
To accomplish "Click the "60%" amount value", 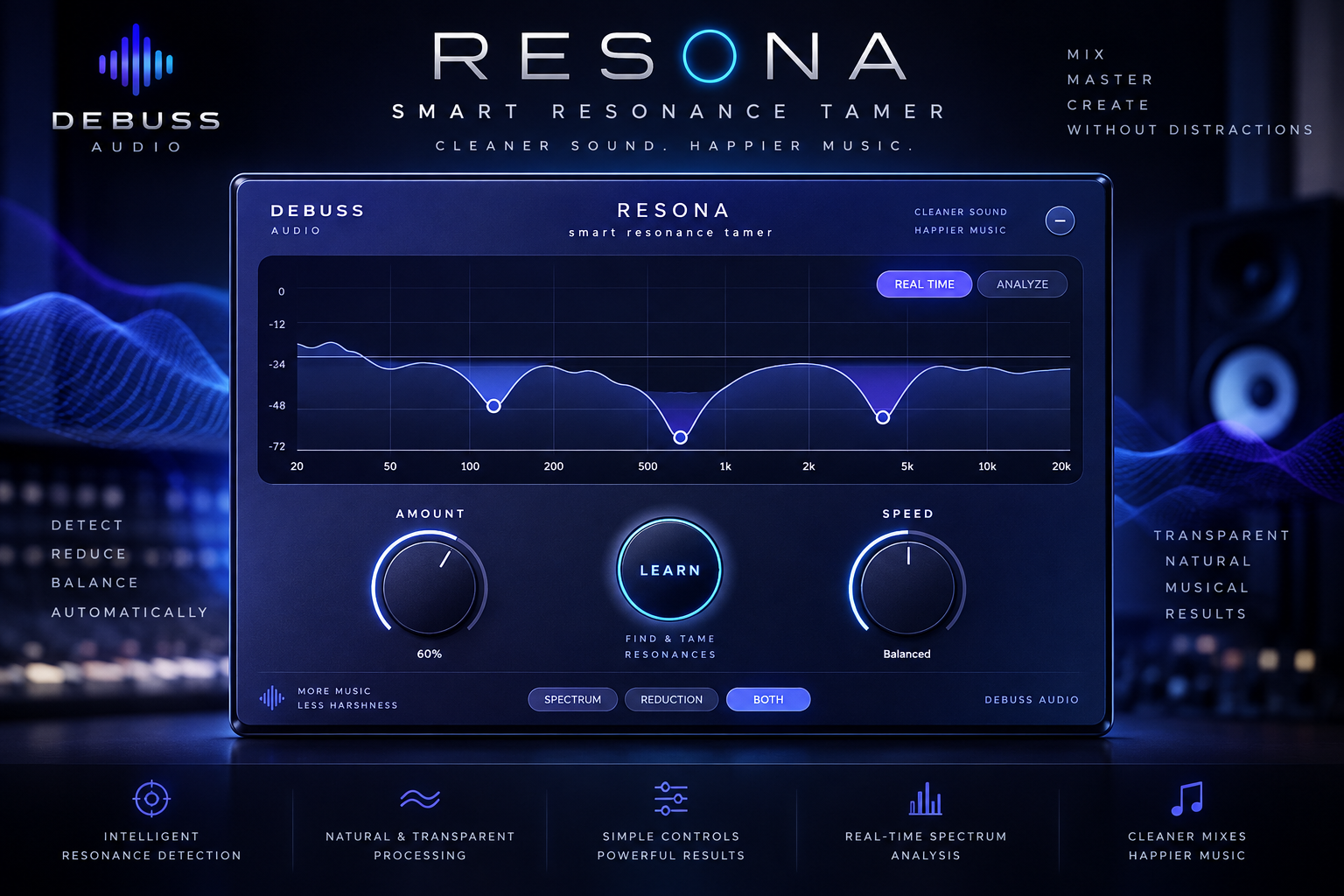I will click(429, 654).
